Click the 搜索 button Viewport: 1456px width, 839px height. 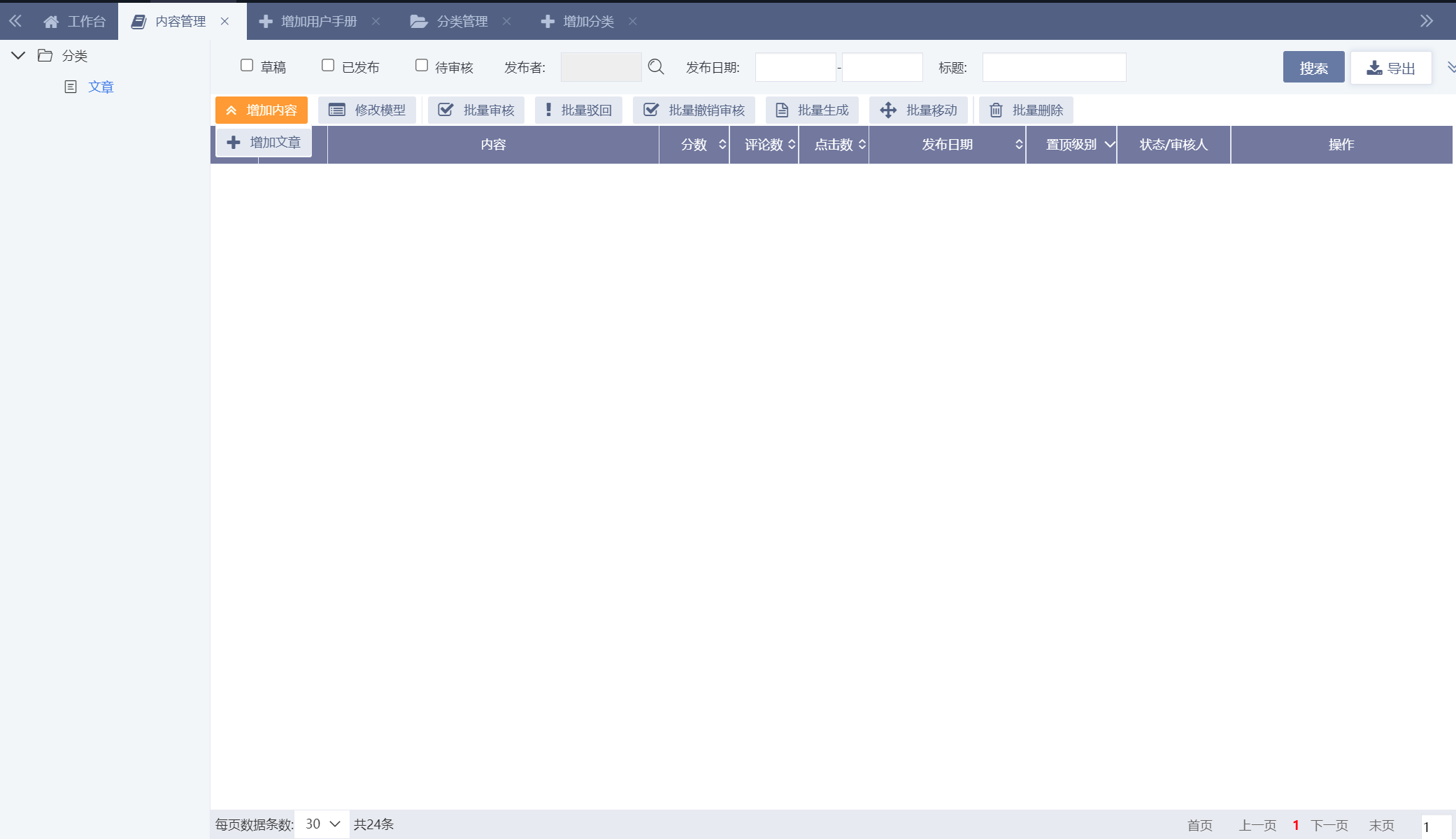(x=1313, y=68)
